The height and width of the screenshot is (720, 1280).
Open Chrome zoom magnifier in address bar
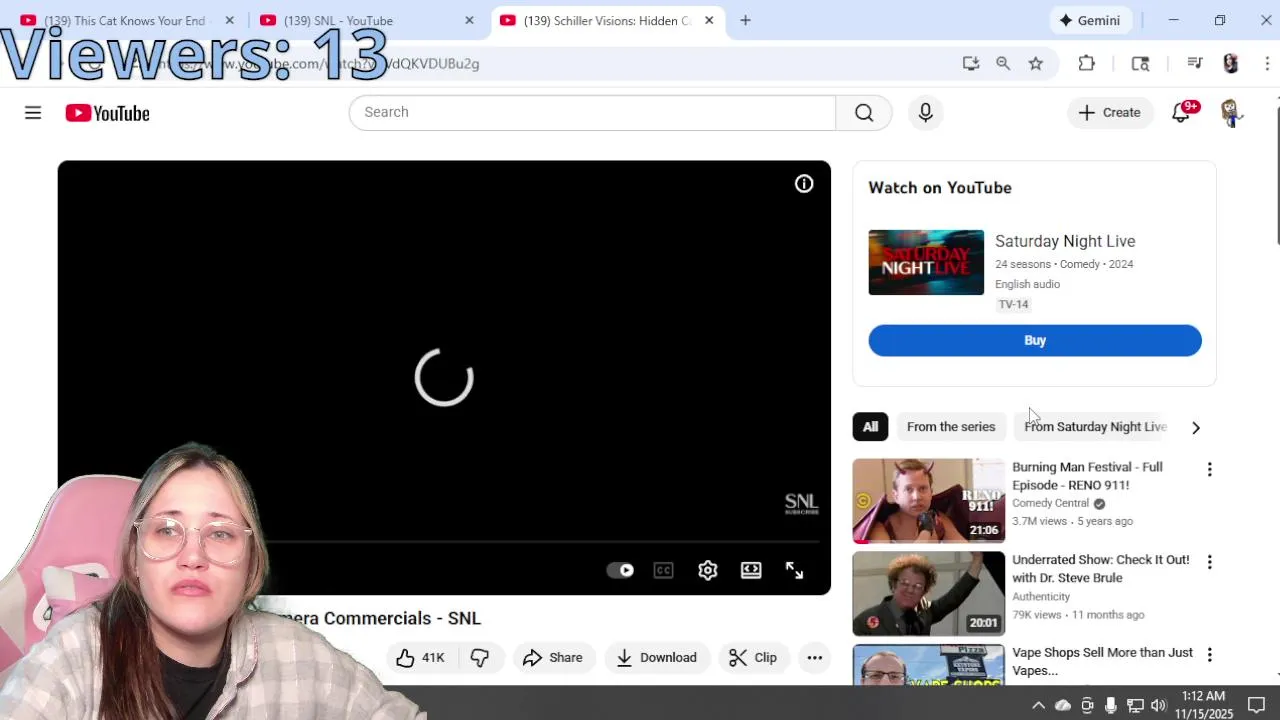point(1003,63)
